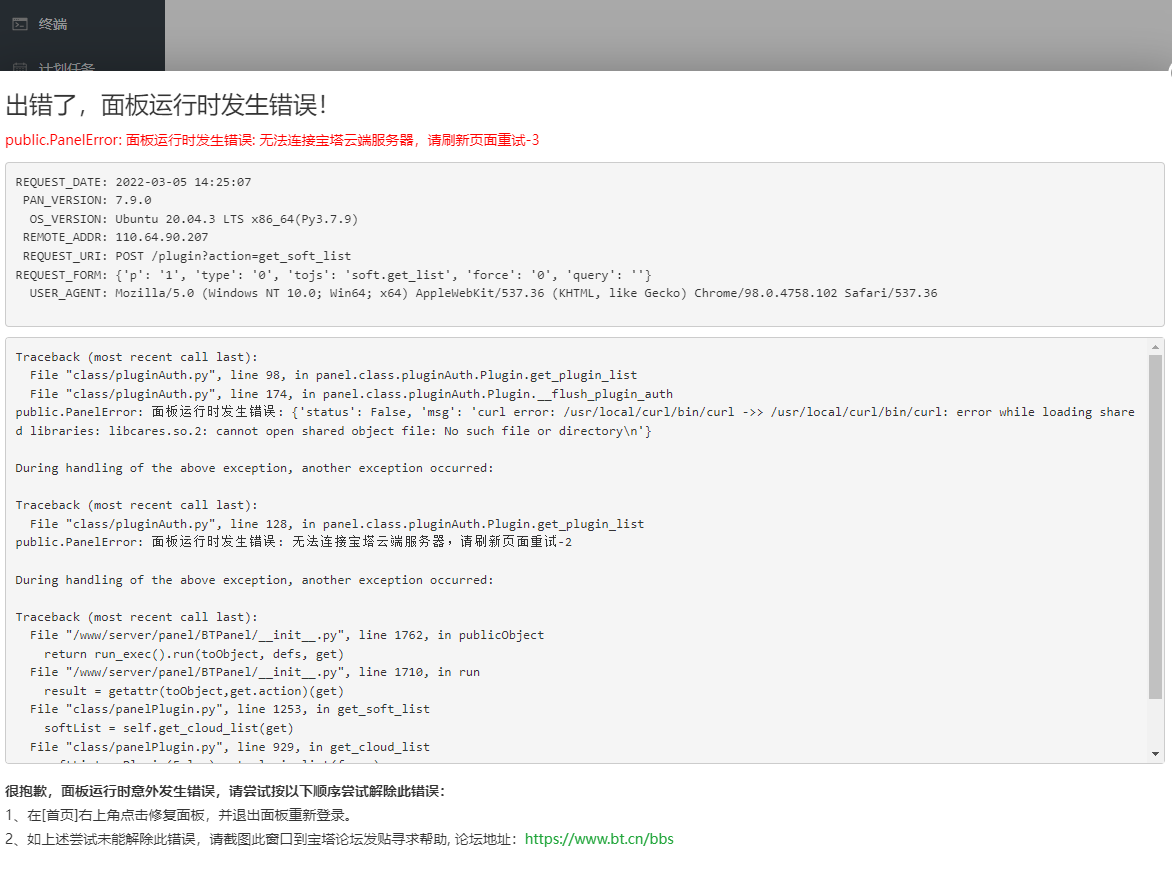
Task: Select the REQUEST_DATE 2022-03-05 14:25:07 line
Action: 133,182
